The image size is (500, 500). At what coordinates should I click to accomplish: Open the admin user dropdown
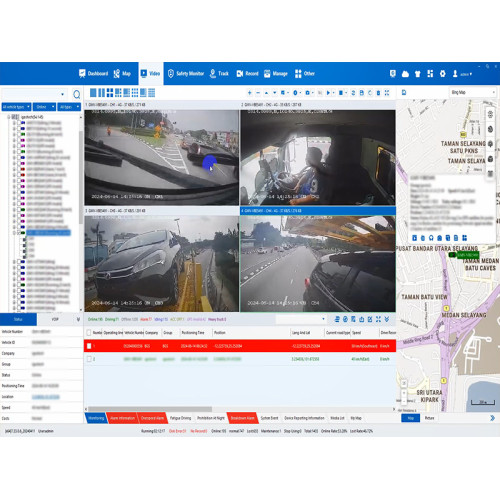click(463, 74)
